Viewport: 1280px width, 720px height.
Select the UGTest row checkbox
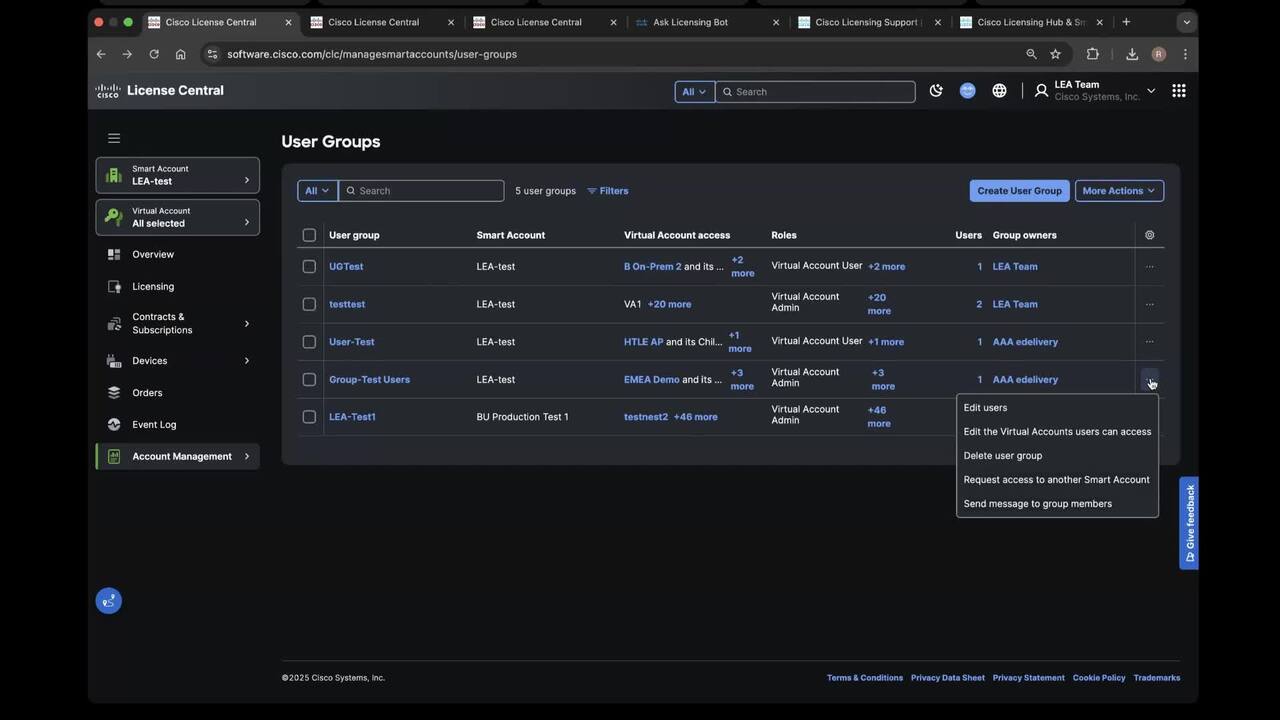pyautogui.click(x=309, y=267)
